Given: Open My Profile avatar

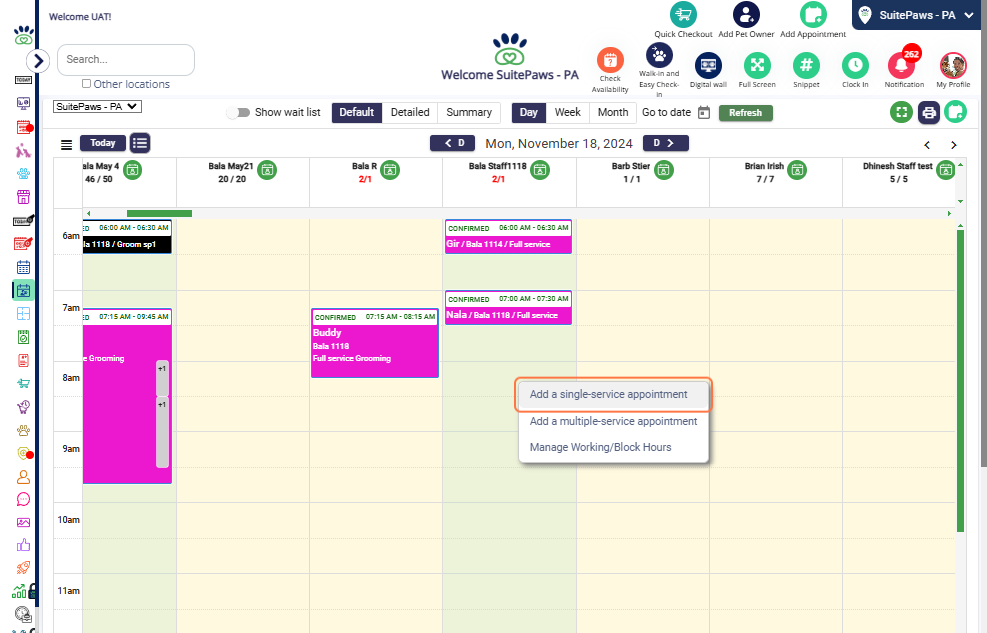Looking at the screenshot, I should click(x=953, y=65).
